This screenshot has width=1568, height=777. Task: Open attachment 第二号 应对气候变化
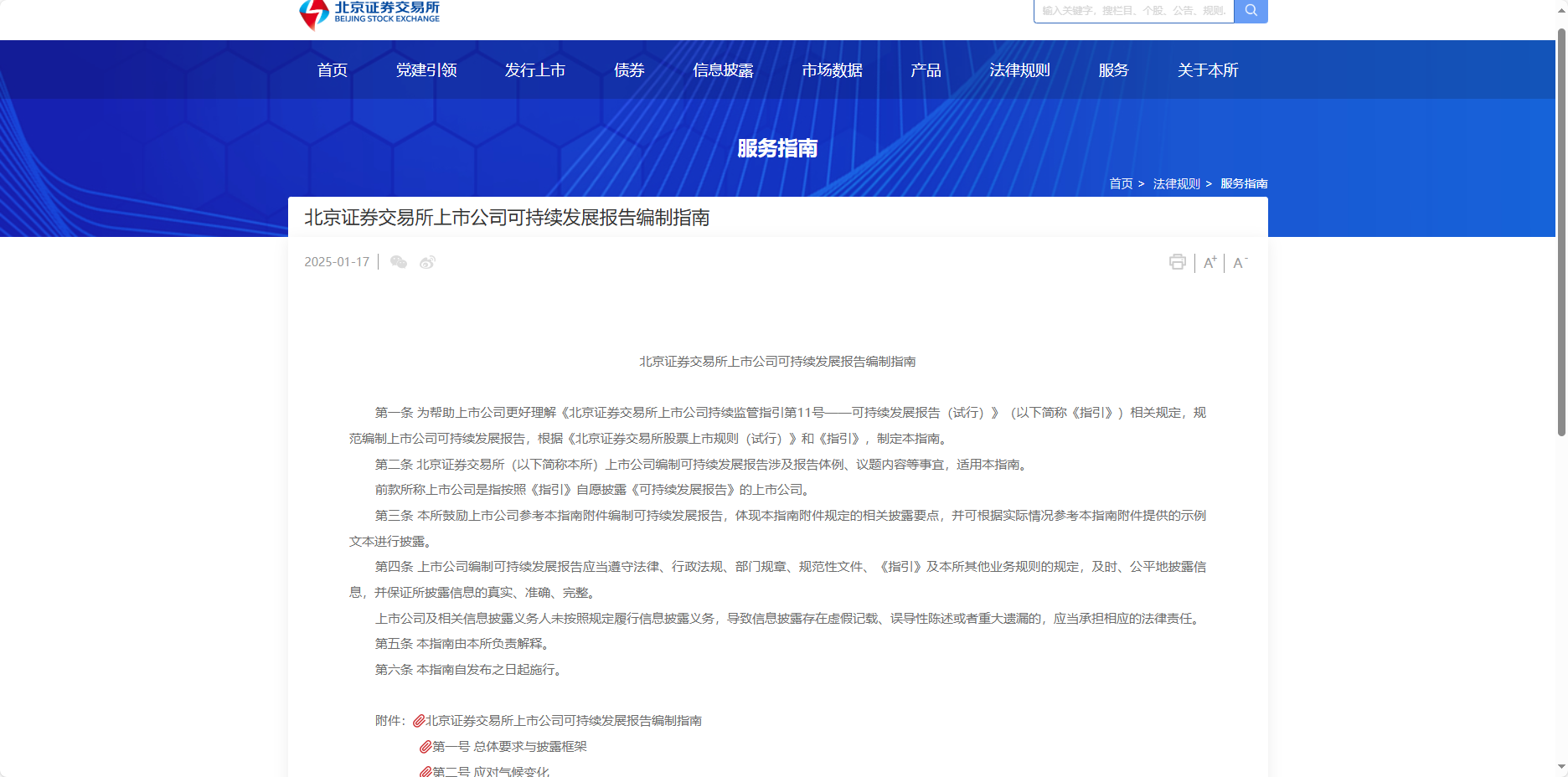(x=491, y=771)
